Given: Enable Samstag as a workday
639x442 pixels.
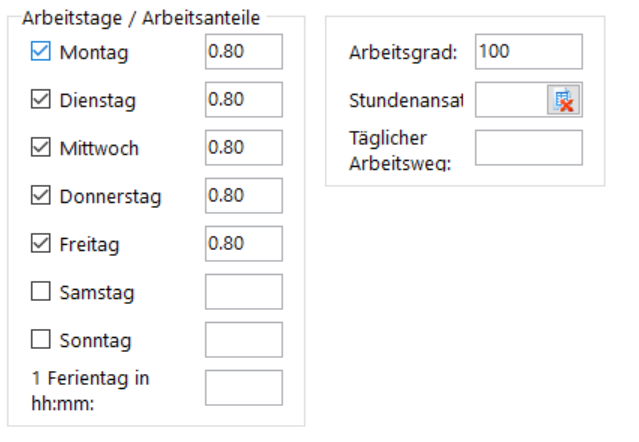Looking at the screenshot, I should point(41,292).
